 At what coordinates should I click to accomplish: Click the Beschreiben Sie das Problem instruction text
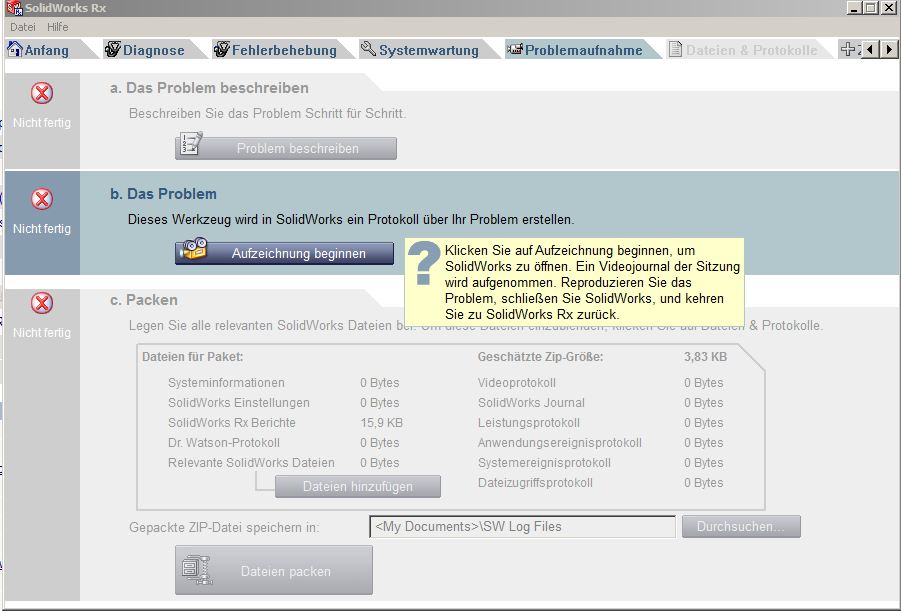click(x=267, y=114)
